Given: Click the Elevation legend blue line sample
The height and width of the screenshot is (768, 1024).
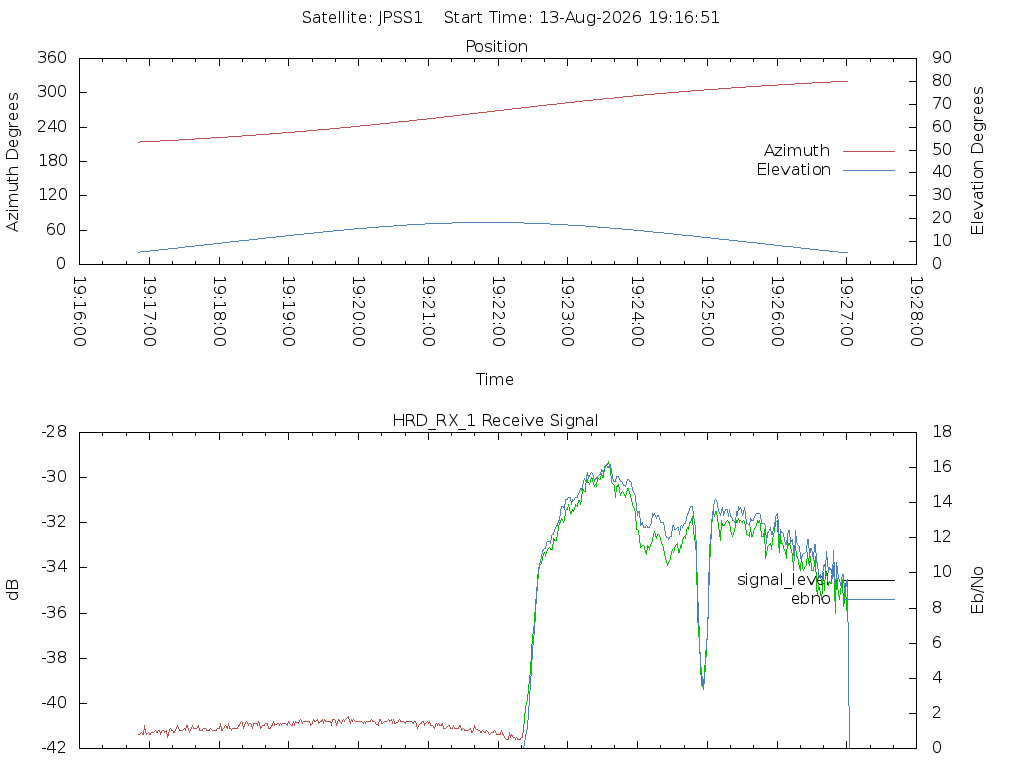Looking at the screenshot, I should (869, 170).
